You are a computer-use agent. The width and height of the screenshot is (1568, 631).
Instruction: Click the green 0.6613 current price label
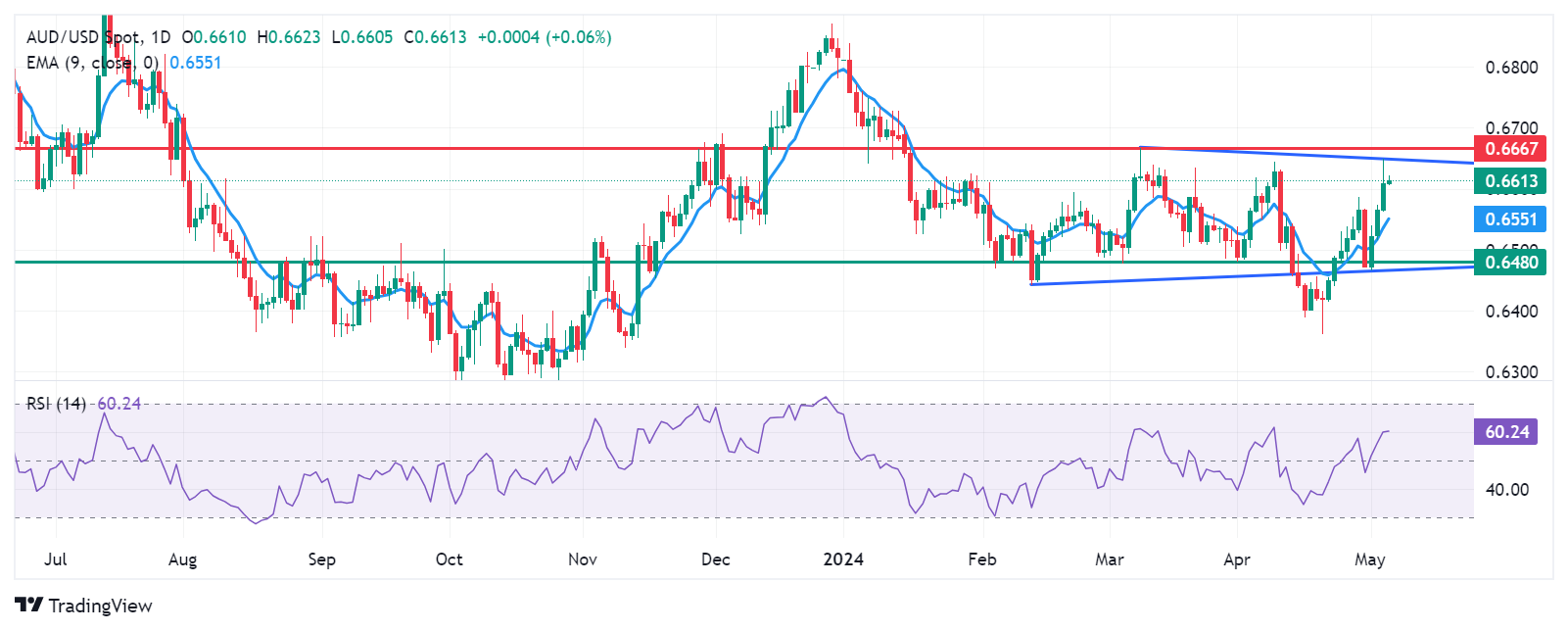tap(1509, 181)
